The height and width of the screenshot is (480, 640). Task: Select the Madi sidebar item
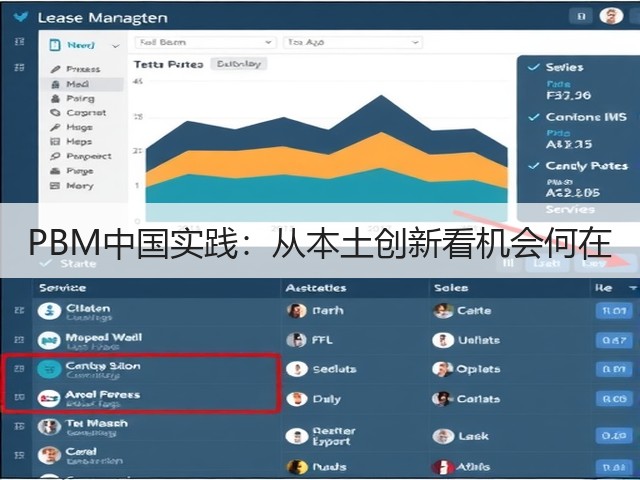82,84
